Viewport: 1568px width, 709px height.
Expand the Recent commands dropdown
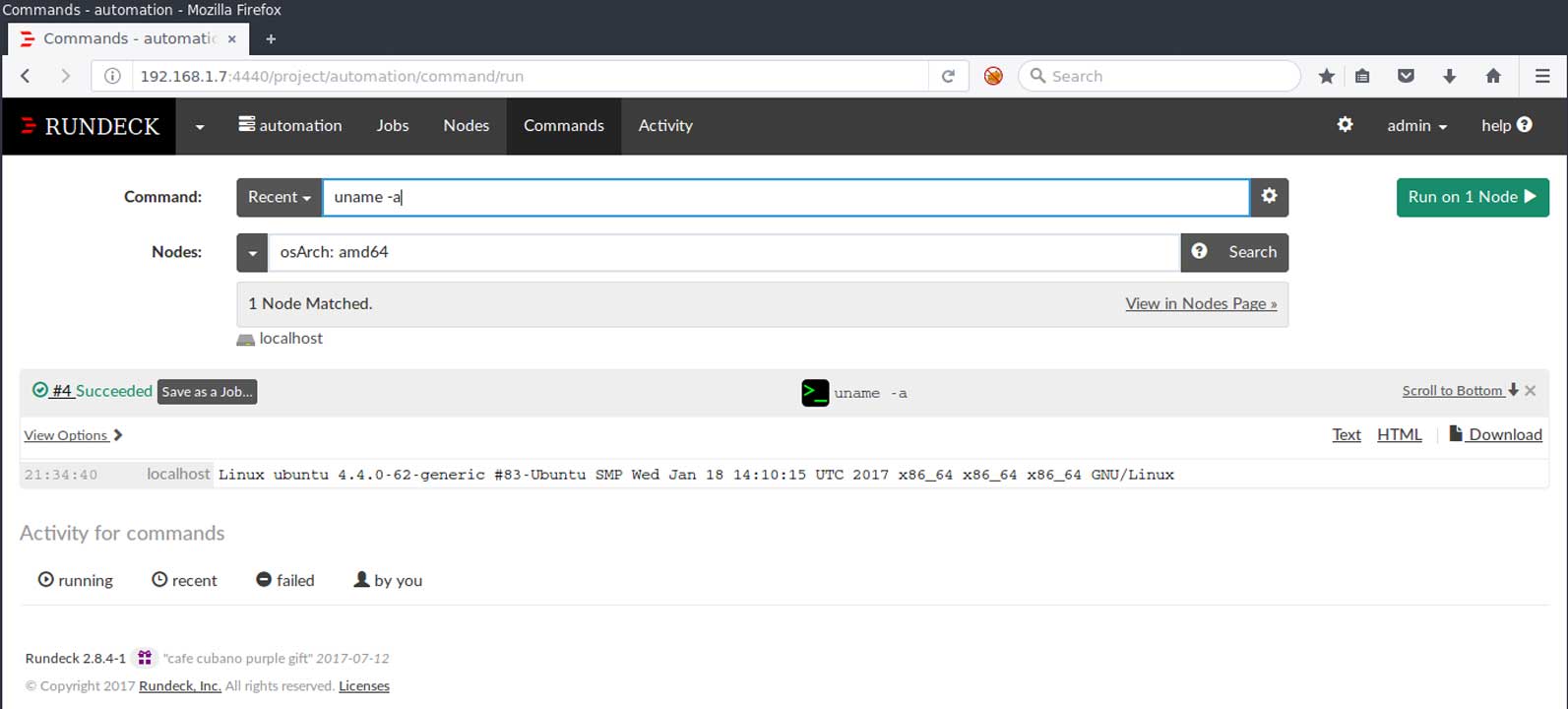click(x=280, y=197)
